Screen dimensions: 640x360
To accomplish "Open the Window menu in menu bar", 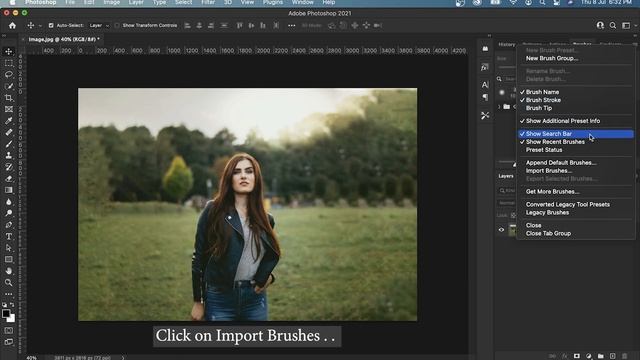I will [x=302, y=2].
